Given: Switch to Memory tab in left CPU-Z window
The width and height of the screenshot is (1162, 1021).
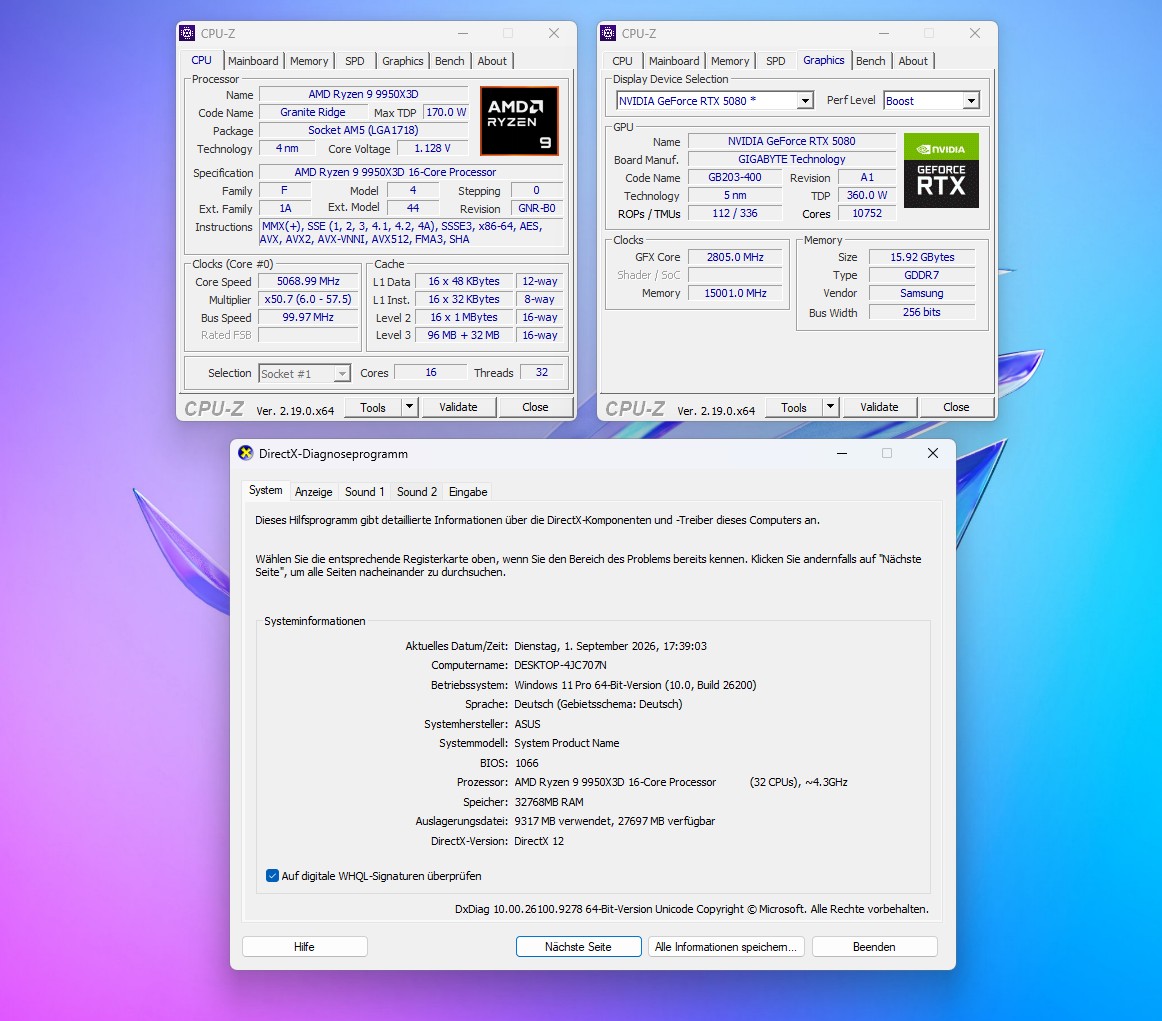Looking at the screenshot, I should coord(309,61).
